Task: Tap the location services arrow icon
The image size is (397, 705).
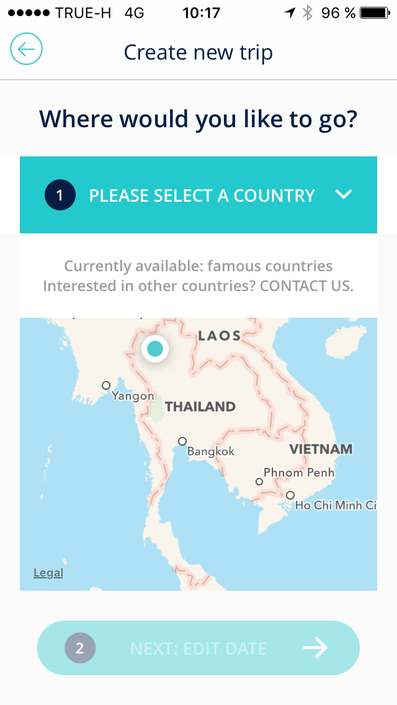Action: (290, 13)
